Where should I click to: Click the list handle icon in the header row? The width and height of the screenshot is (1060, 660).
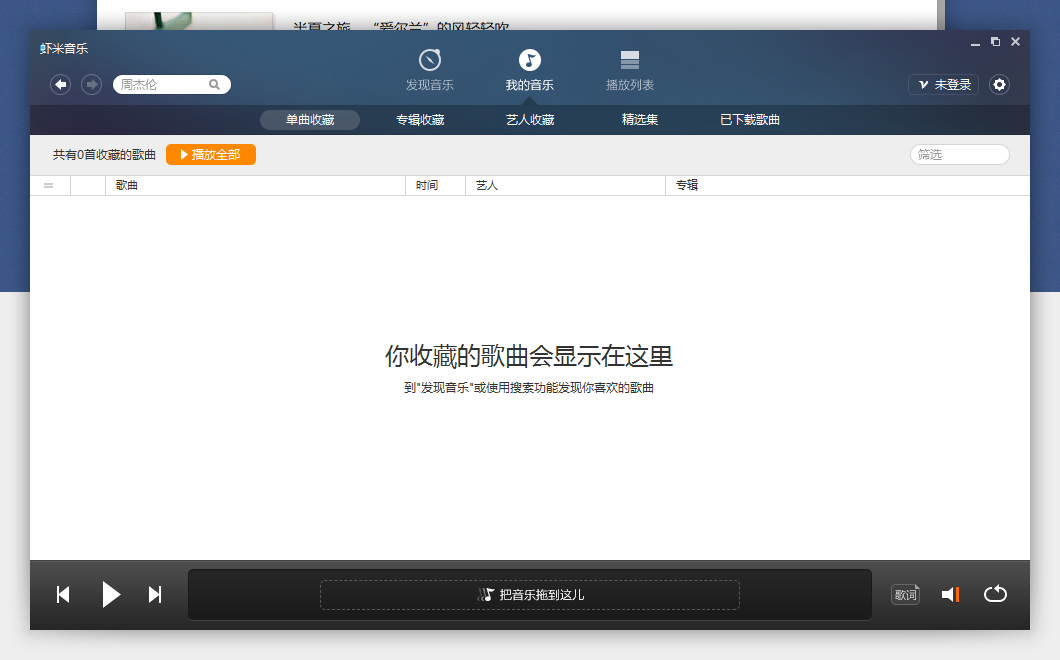coord(49,185)
